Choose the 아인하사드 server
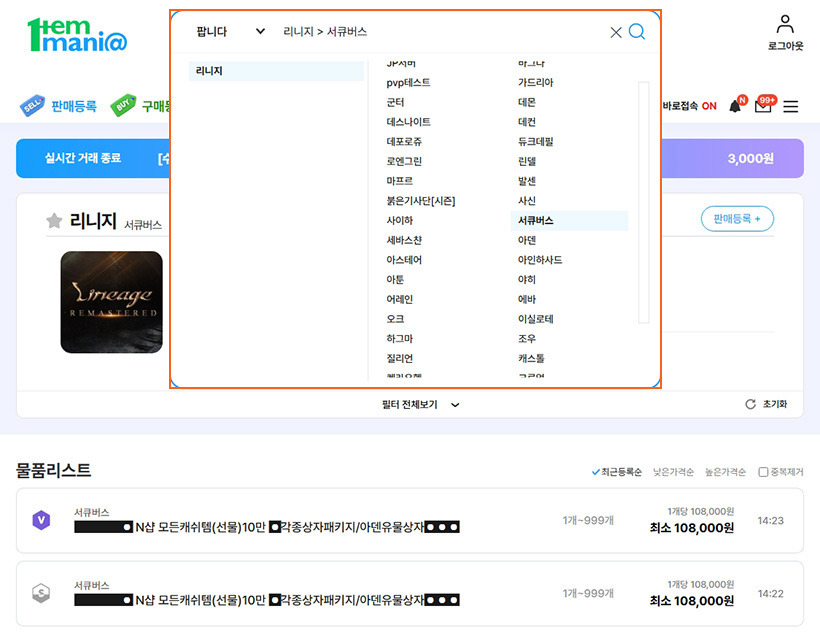Screen dimensions: 820x633 click(540, 260)
